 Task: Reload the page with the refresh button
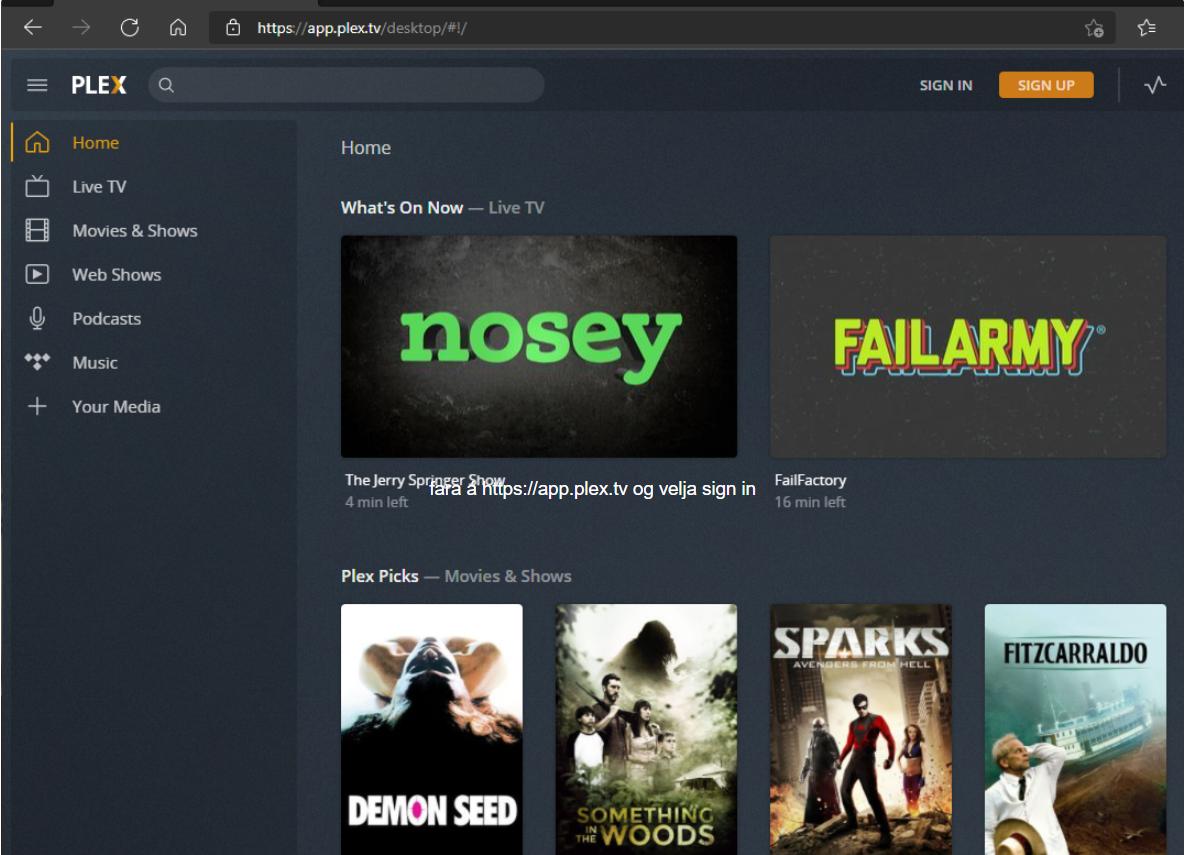[129, 28]
